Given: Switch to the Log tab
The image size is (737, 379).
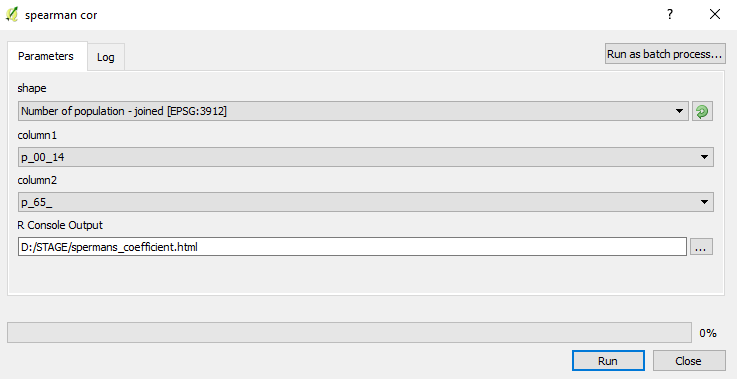Looking at the screenshot, I should tap(106, 57).
